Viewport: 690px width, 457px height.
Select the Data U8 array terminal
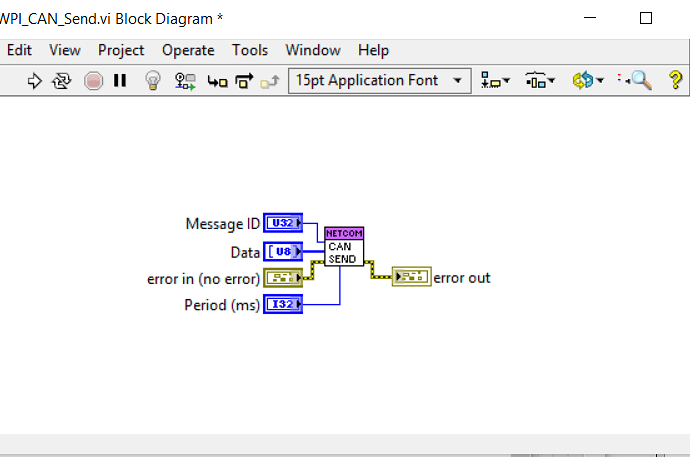pos(283,252)
